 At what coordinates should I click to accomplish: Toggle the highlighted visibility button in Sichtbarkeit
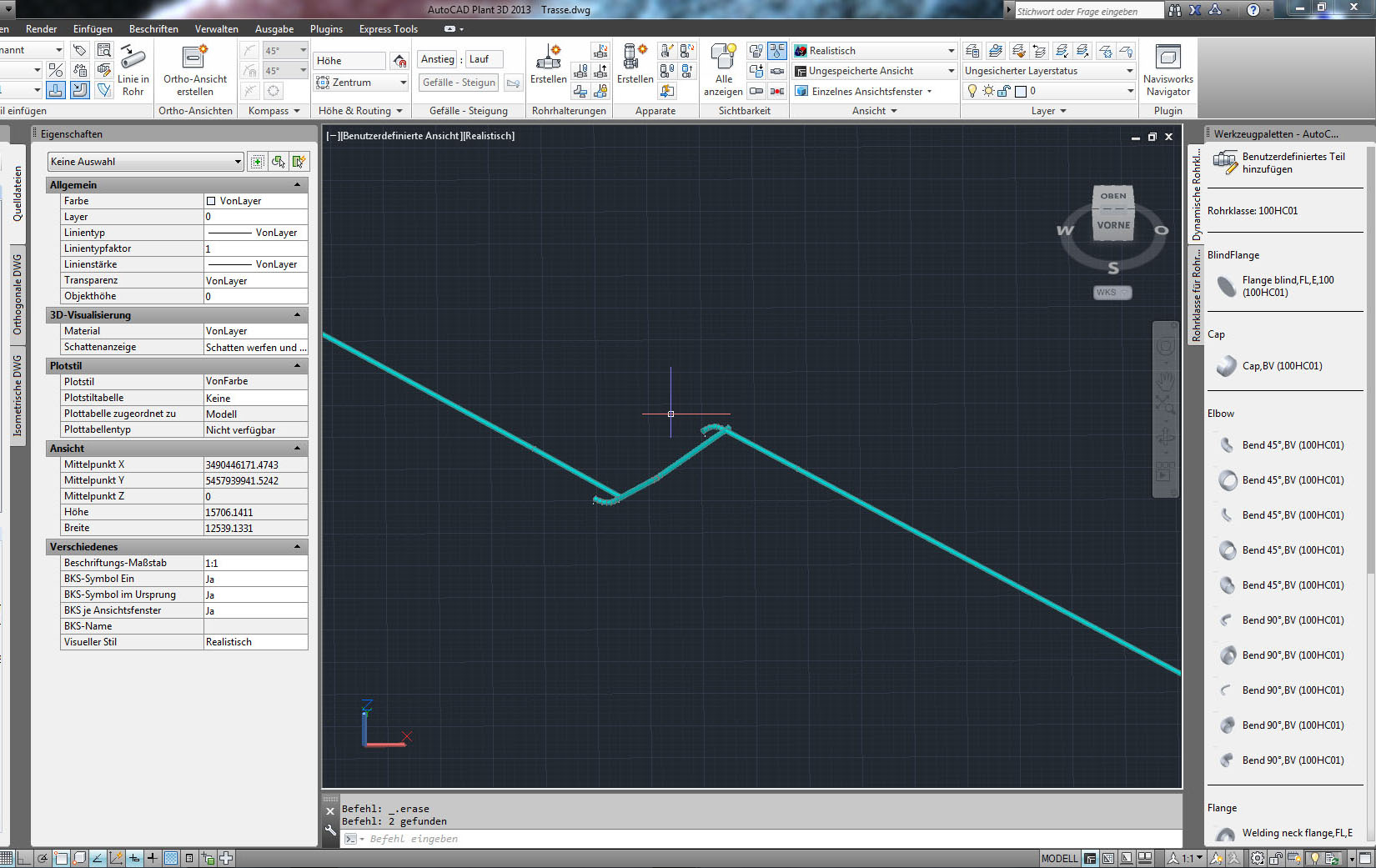tap(776, 51)
